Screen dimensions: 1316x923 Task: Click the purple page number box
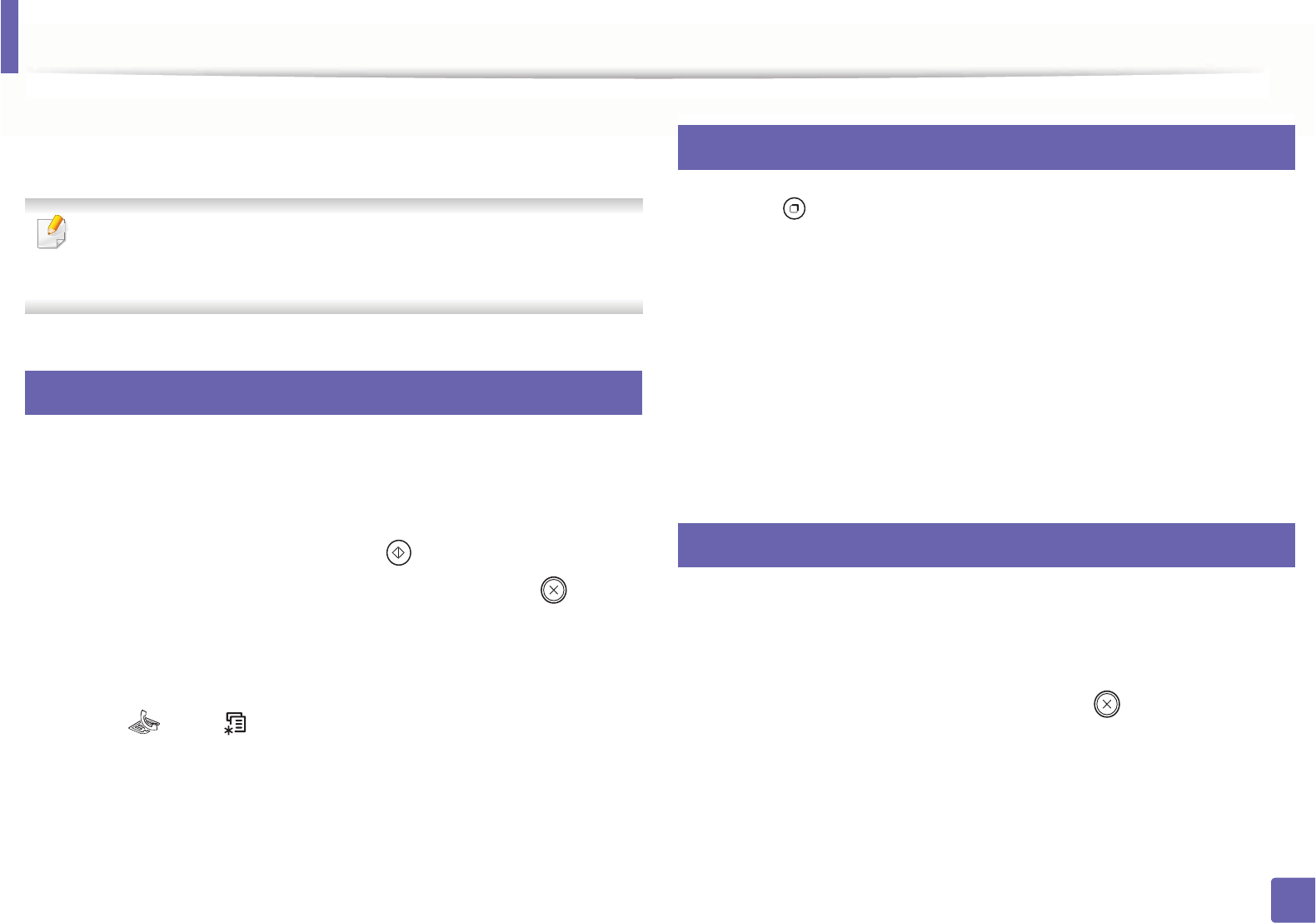tap(1294, 900)
